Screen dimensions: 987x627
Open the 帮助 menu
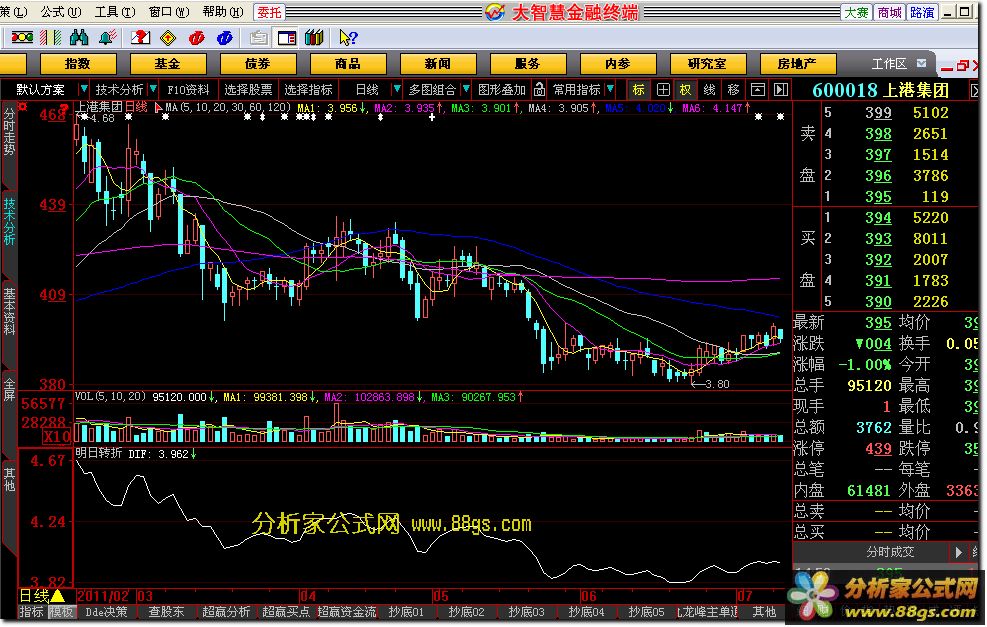[223, 12]
